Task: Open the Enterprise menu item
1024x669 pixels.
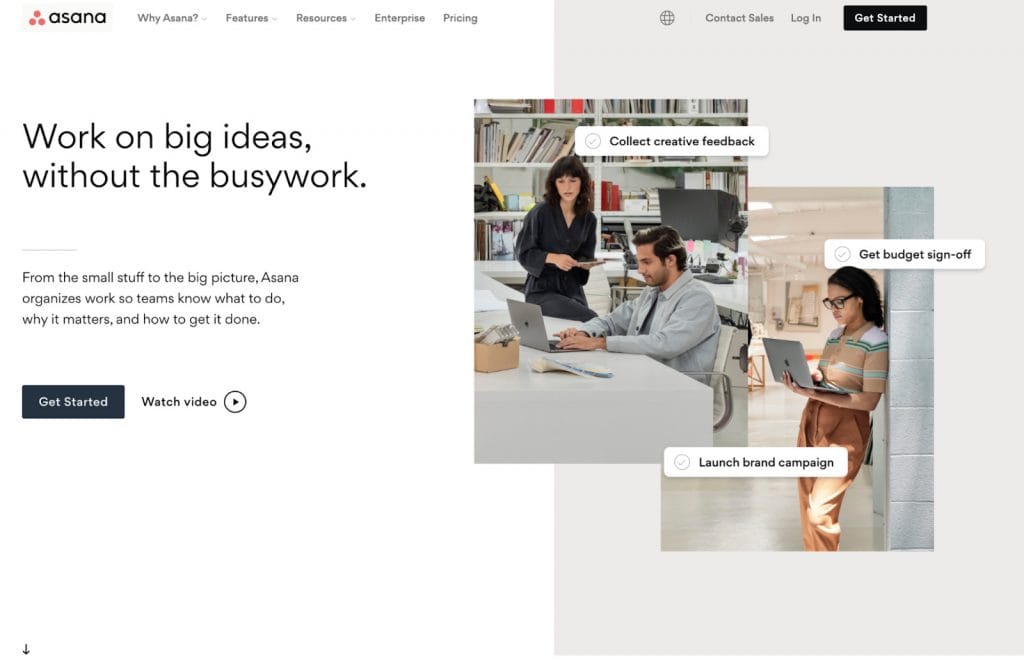Action: pos(400,18)
